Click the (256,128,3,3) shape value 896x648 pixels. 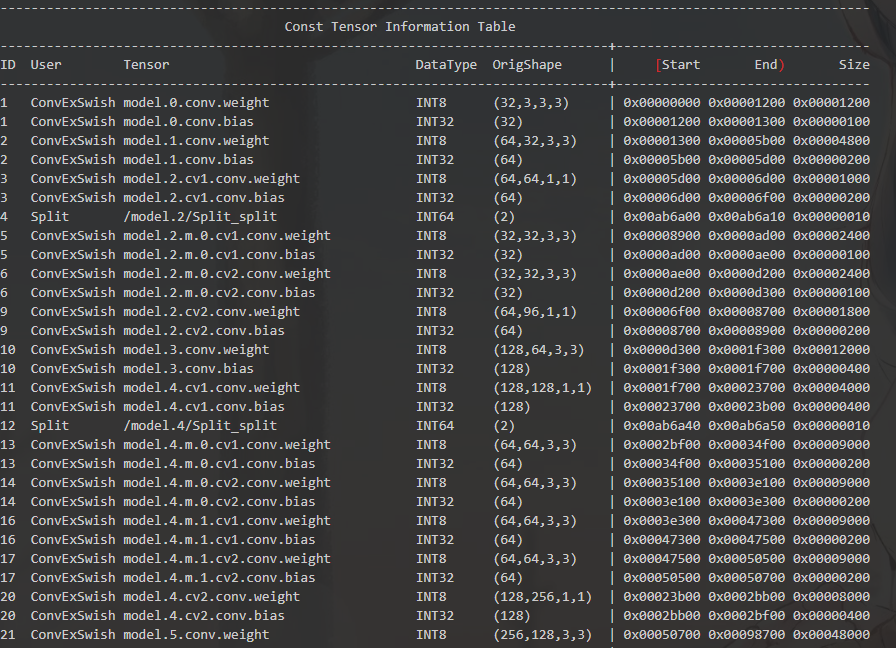pos(542,635)
